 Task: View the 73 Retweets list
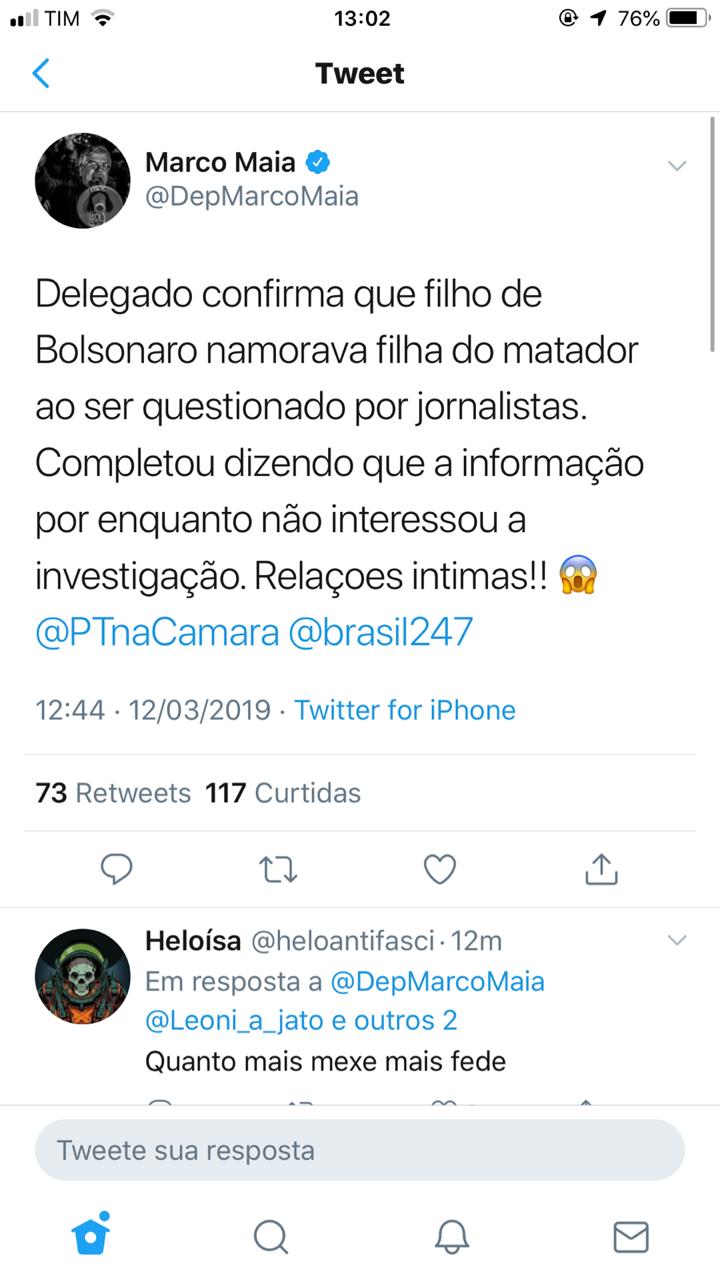(x=113, y=793)
